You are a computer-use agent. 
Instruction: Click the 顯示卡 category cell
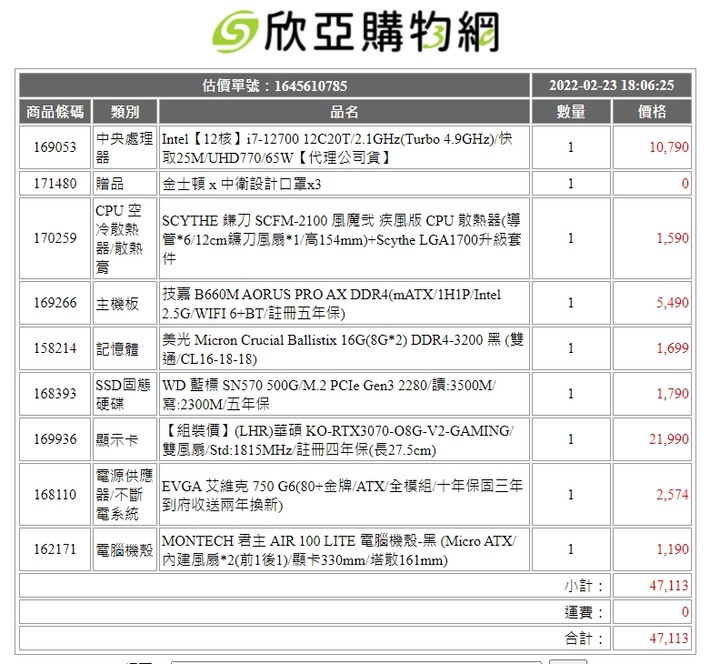(x=125, y=439)
